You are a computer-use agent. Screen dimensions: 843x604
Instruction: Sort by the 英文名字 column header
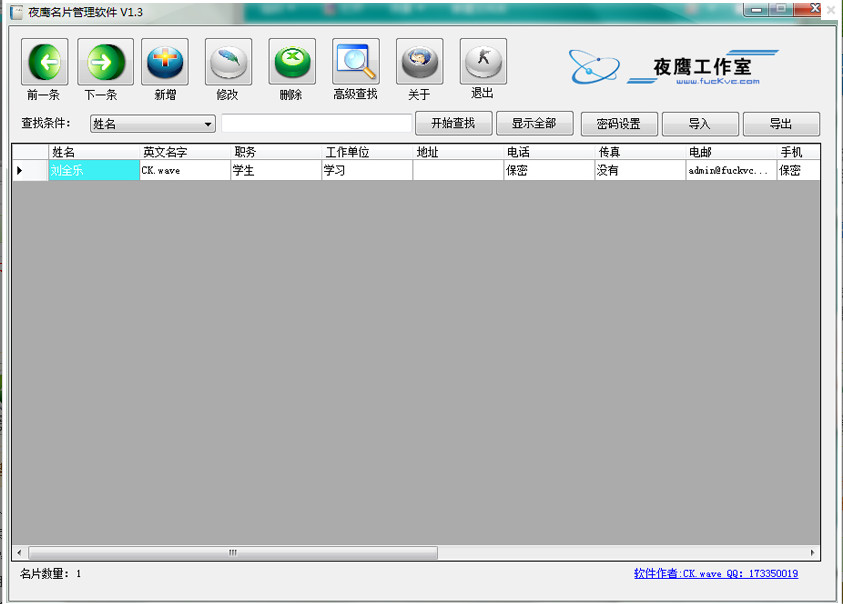pos(185,152)
